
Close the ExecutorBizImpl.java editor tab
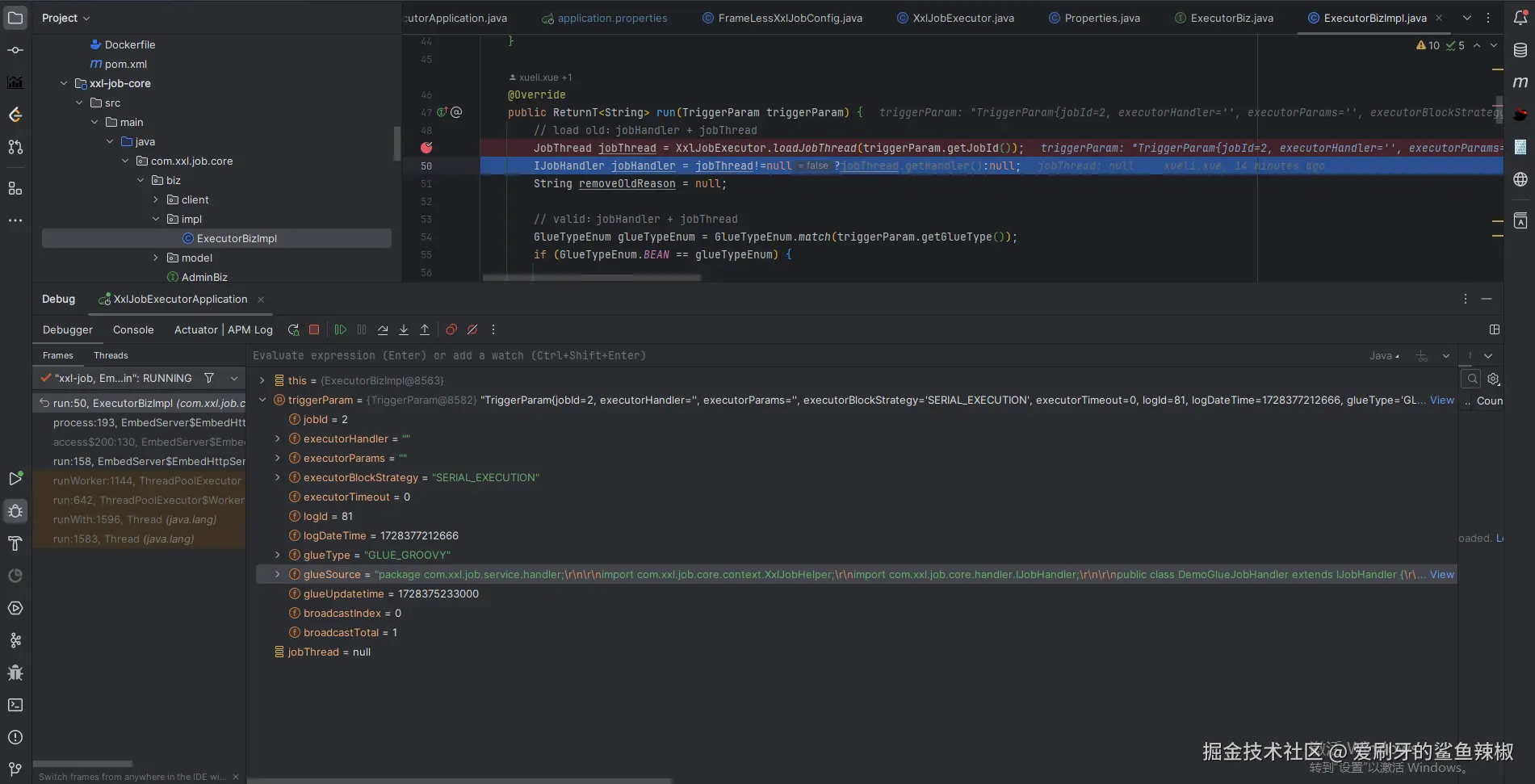point(1439,18)
